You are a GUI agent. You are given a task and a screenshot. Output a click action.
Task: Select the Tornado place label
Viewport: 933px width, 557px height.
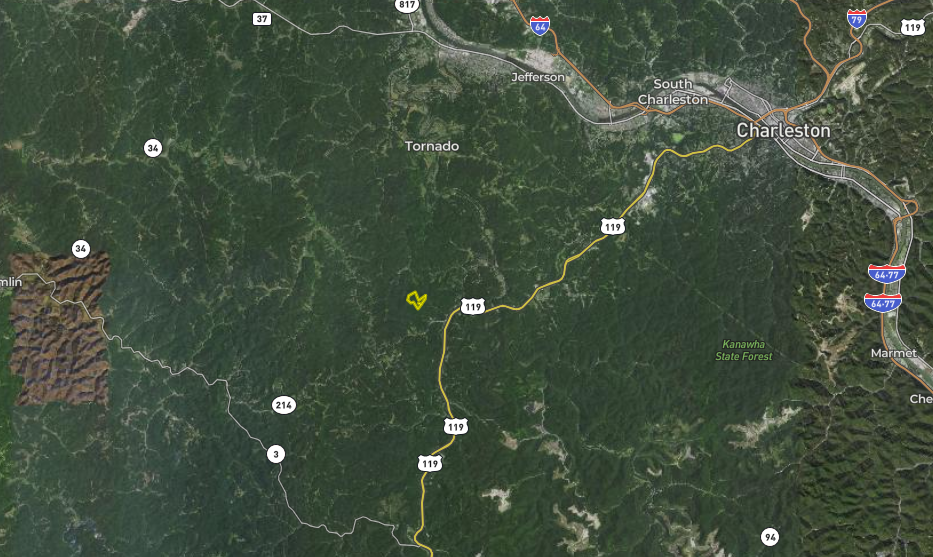click(432, 146)
